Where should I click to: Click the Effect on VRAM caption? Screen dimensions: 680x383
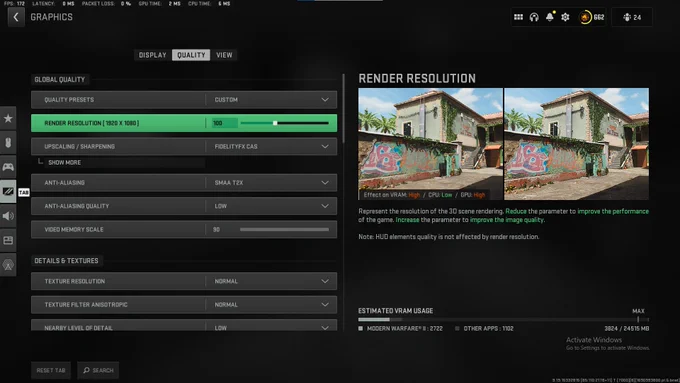(x=424, y=195)
